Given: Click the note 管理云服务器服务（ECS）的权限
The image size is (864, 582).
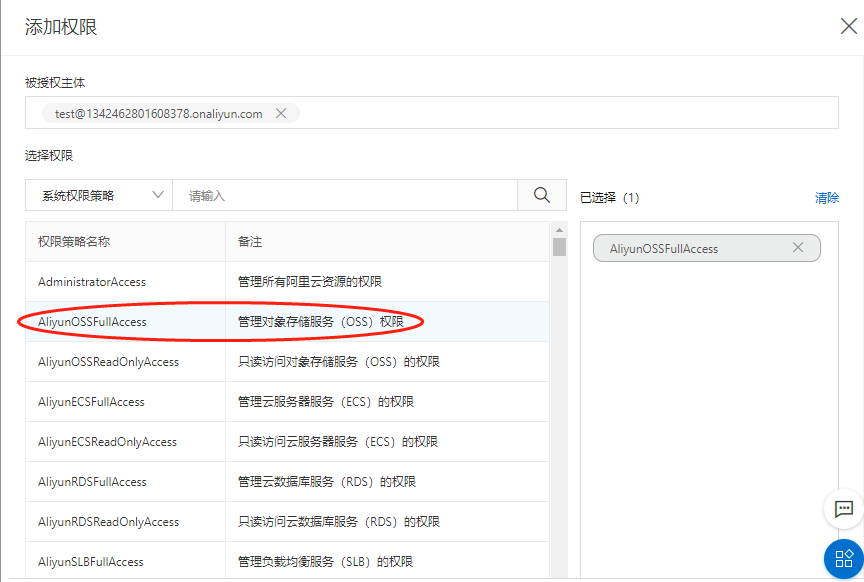Looking at the screenshot, I should (326, 402).
